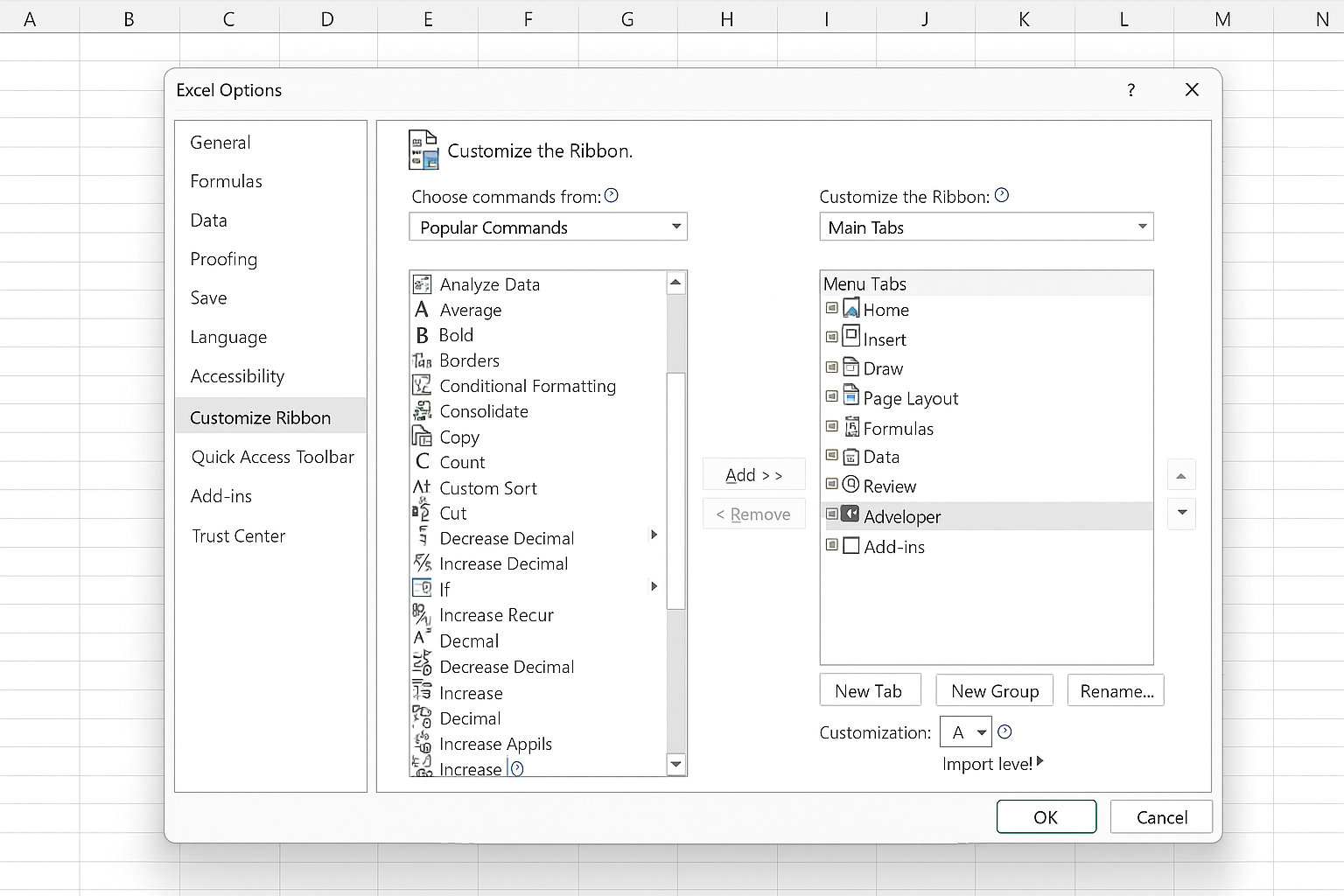Screen dimensions: 1344x896
Task: Click the Conditional Formatting command icon
Action: pyautogui.click(x=422, y=386)
